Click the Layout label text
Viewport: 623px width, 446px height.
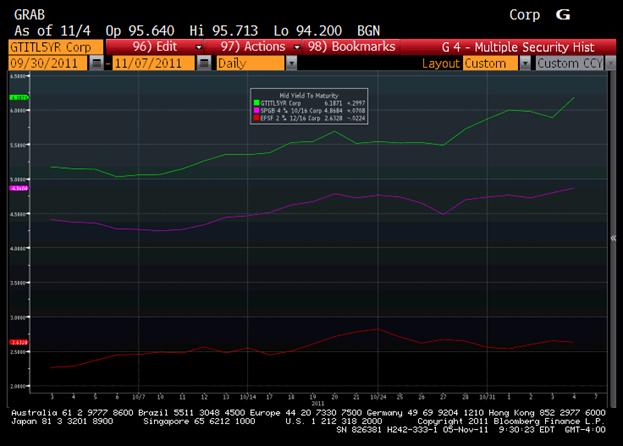441,64
